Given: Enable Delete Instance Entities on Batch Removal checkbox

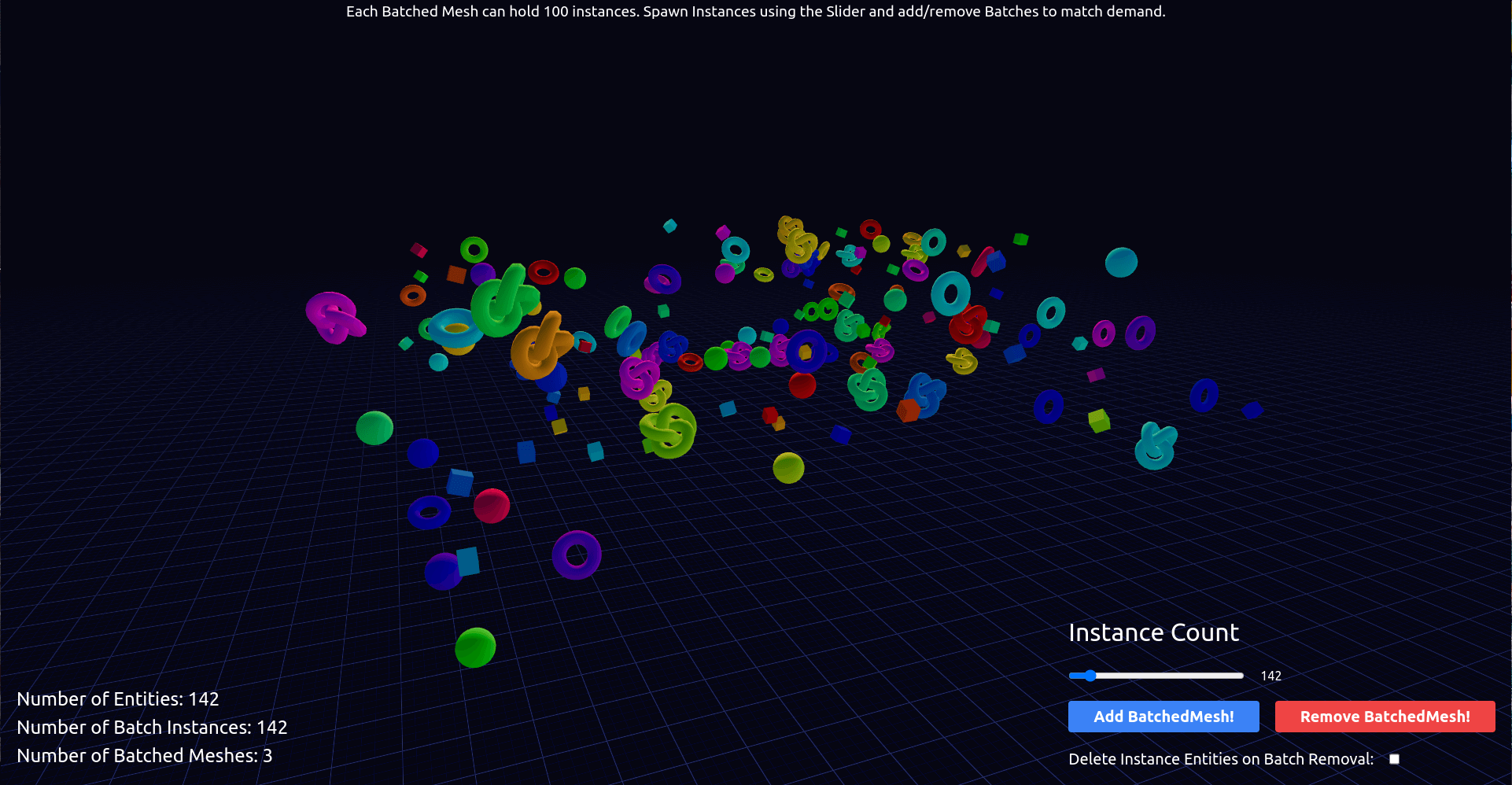Looking at the screenshot, I should [1394, 759].
